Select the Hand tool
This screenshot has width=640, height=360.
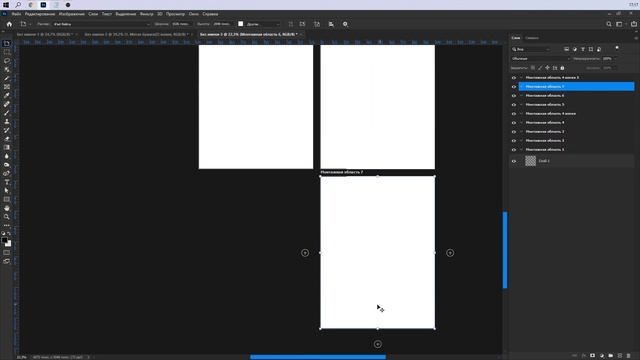coord(7,208)
